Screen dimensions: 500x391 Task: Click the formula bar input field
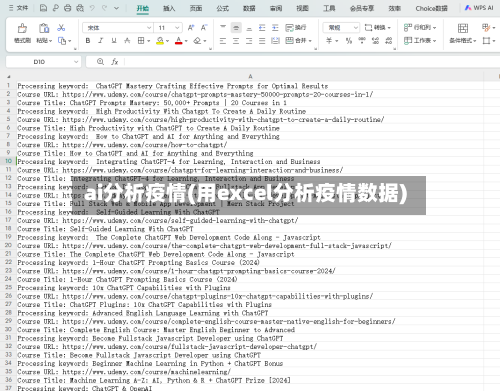(x=312, y=62)
